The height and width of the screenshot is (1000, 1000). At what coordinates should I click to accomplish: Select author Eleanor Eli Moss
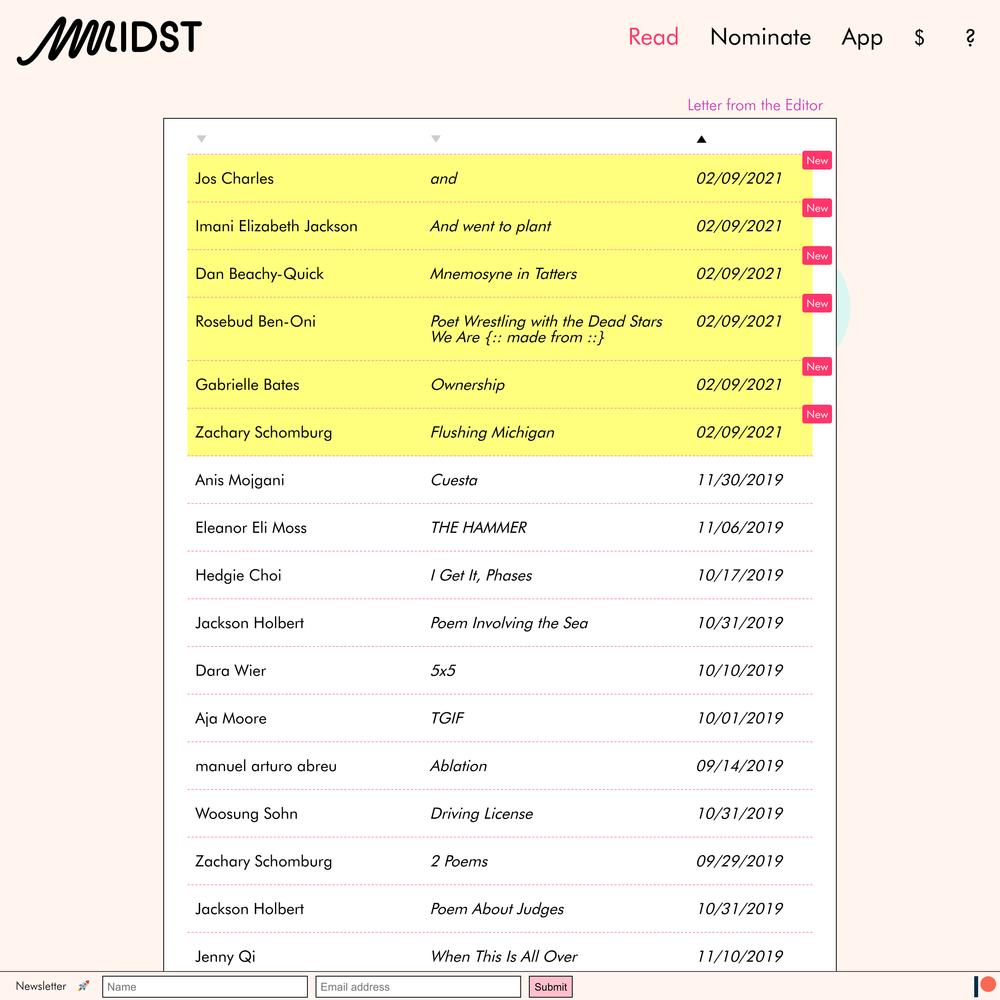(x=251, y=528)
